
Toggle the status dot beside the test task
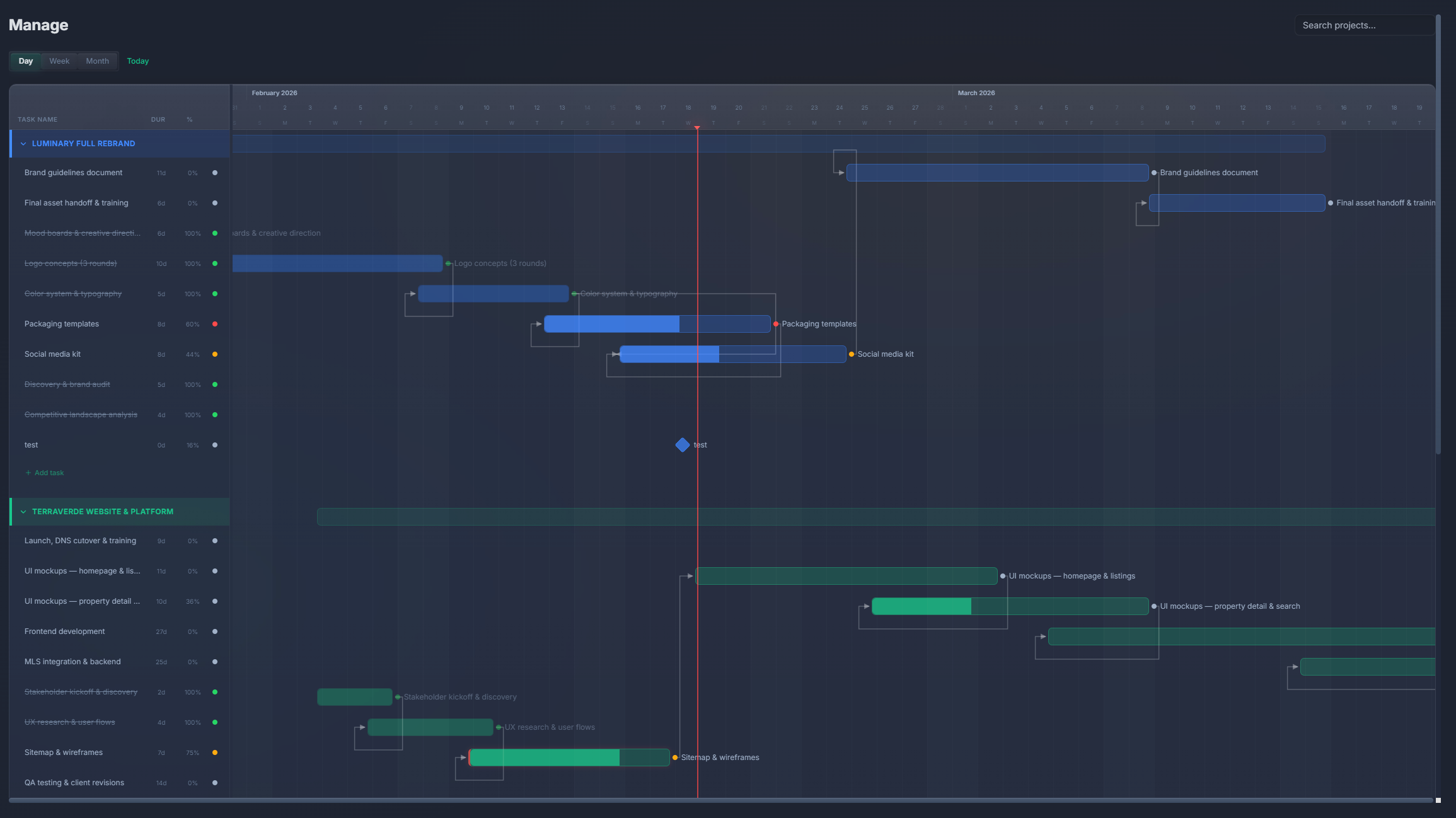(x=215, y=445)
